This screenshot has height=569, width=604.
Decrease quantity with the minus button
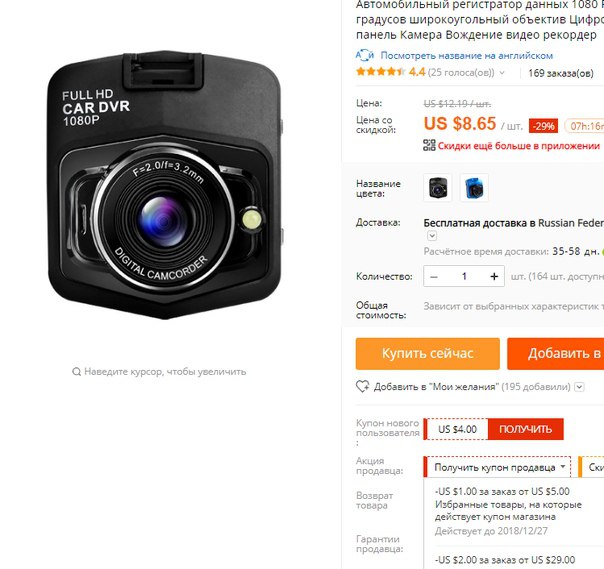434,277
